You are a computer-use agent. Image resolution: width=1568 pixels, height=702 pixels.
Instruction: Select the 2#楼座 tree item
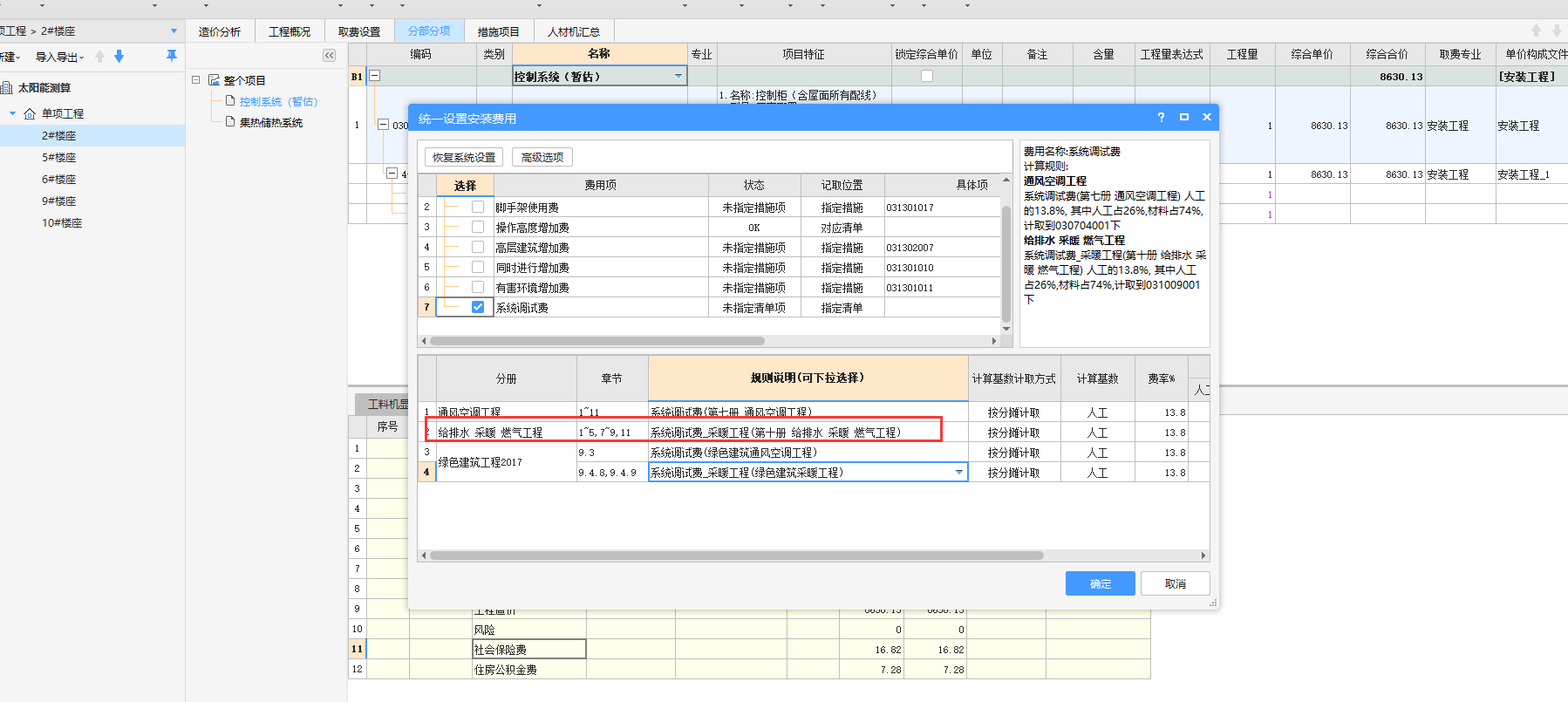(59, 135)
